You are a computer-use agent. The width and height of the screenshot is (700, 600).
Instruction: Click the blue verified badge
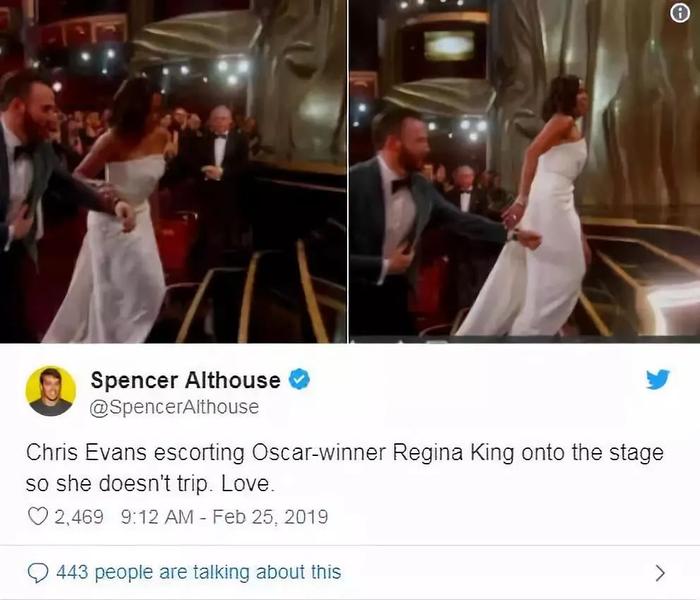click(300, 379)
